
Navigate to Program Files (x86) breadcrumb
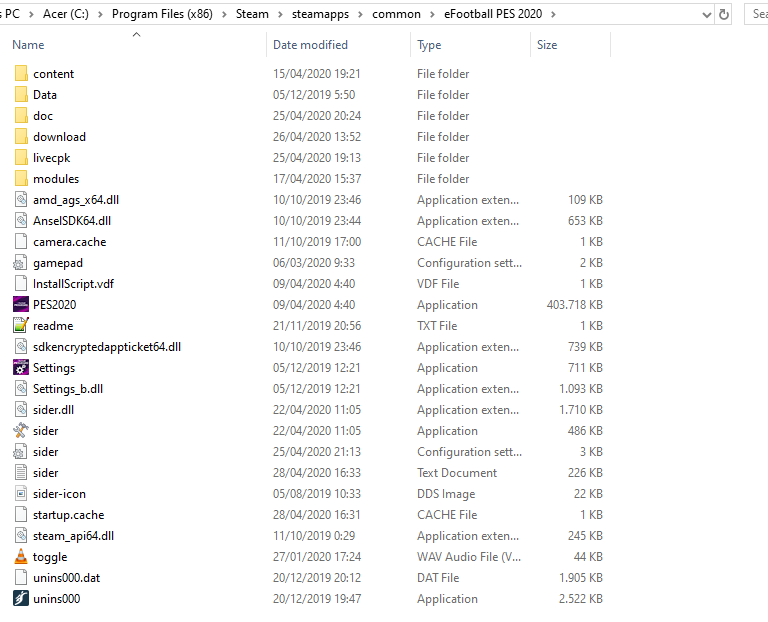tap(162, 14)
